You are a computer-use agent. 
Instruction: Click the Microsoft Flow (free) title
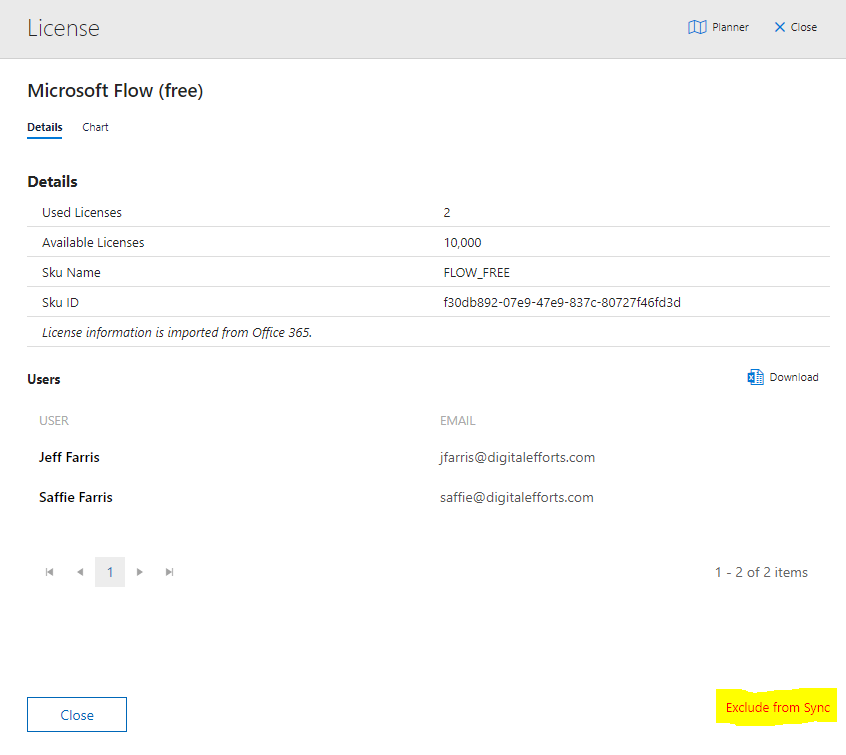tap(115, 91)
